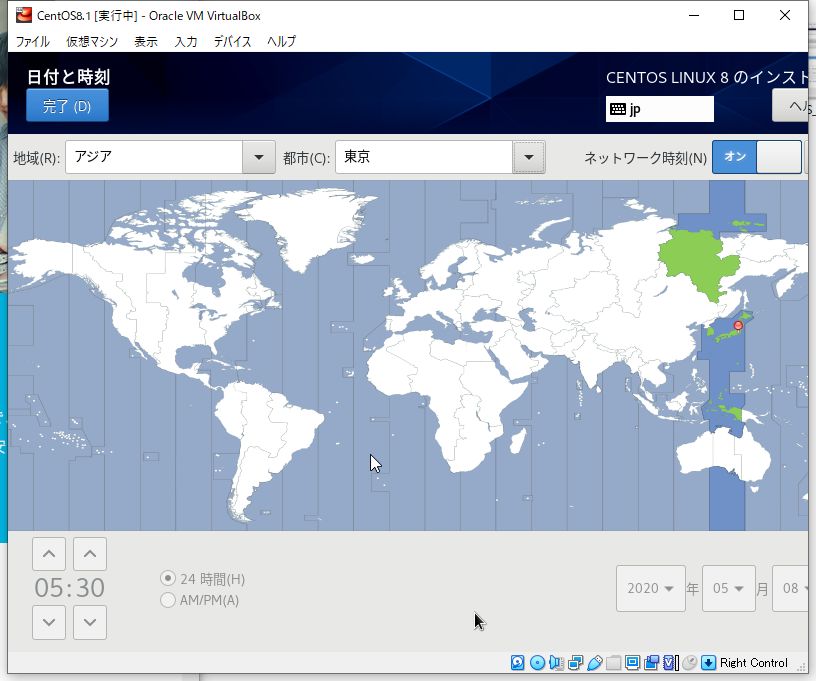Open the 仮想マシン menu
This screenshot has height=681, width=816.
pos(92,42)
